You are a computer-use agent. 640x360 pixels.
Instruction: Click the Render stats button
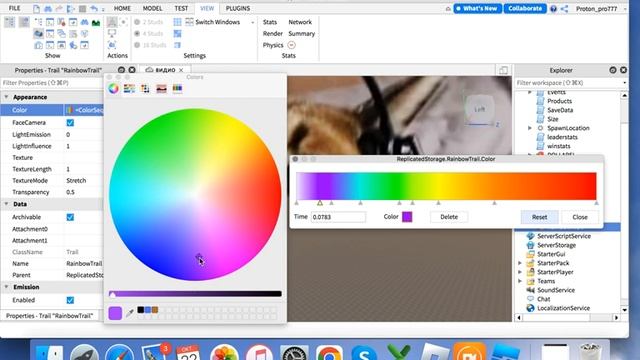click(x=273, y=33)
